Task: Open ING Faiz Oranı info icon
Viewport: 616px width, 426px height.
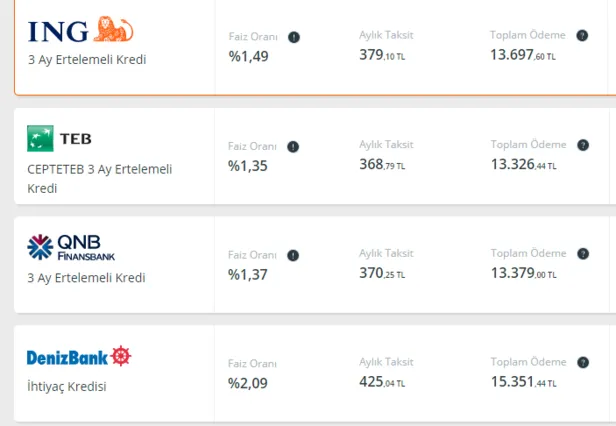Action: [293, 37]
